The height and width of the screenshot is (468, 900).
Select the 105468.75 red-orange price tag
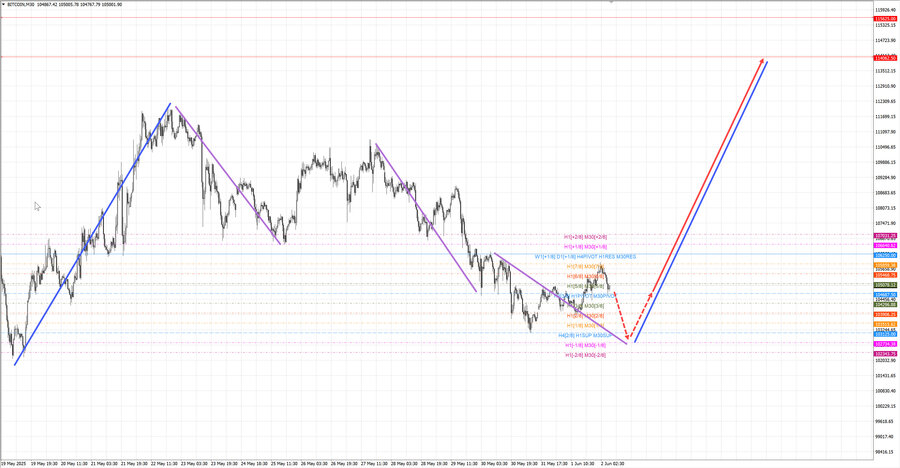click(885, 275)
